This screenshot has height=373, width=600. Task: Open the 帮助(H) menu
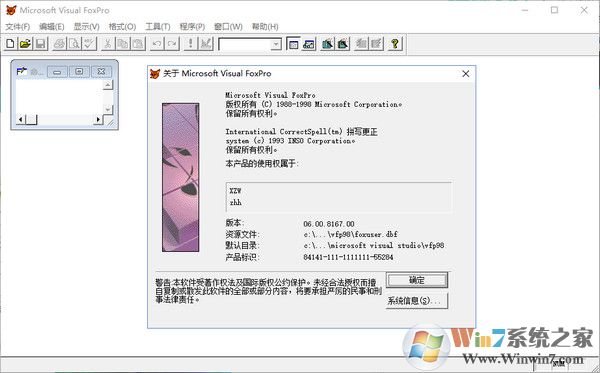[x=265, y=26]
